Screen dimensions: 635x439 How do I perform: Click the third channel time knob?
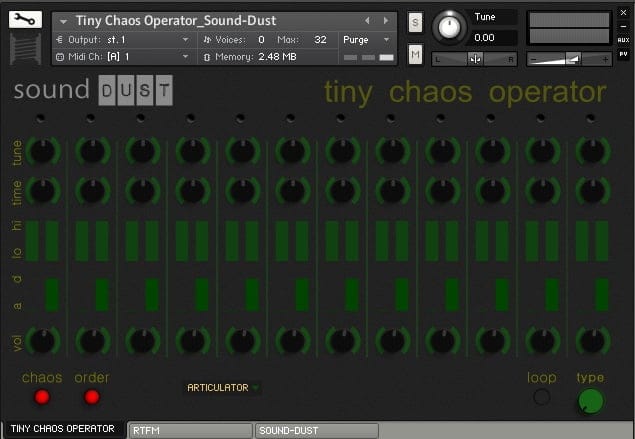tap(143, 191)
